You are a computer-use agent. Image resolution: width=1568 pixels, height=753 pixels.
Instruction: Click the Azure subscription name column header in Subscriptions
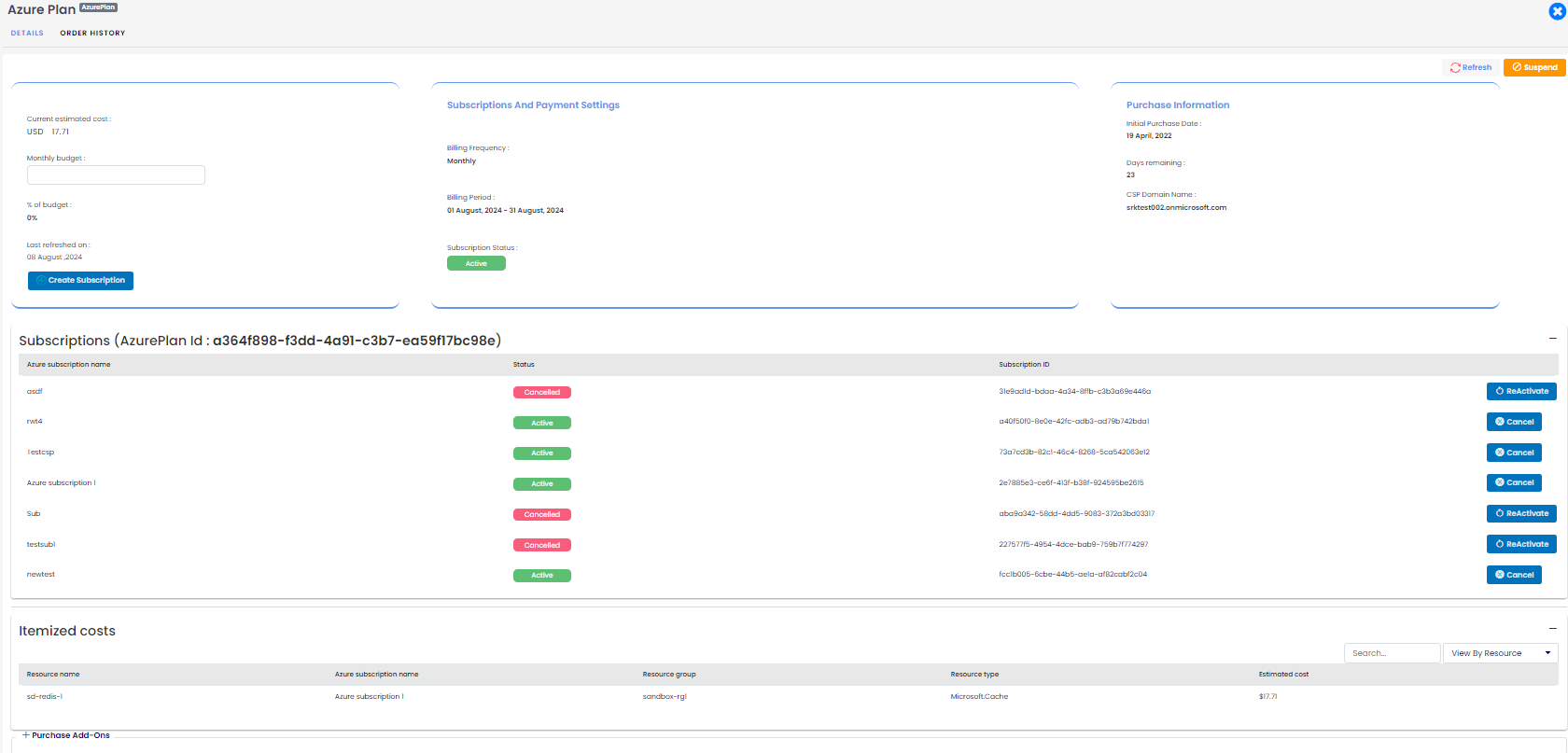tap(68, 365)
